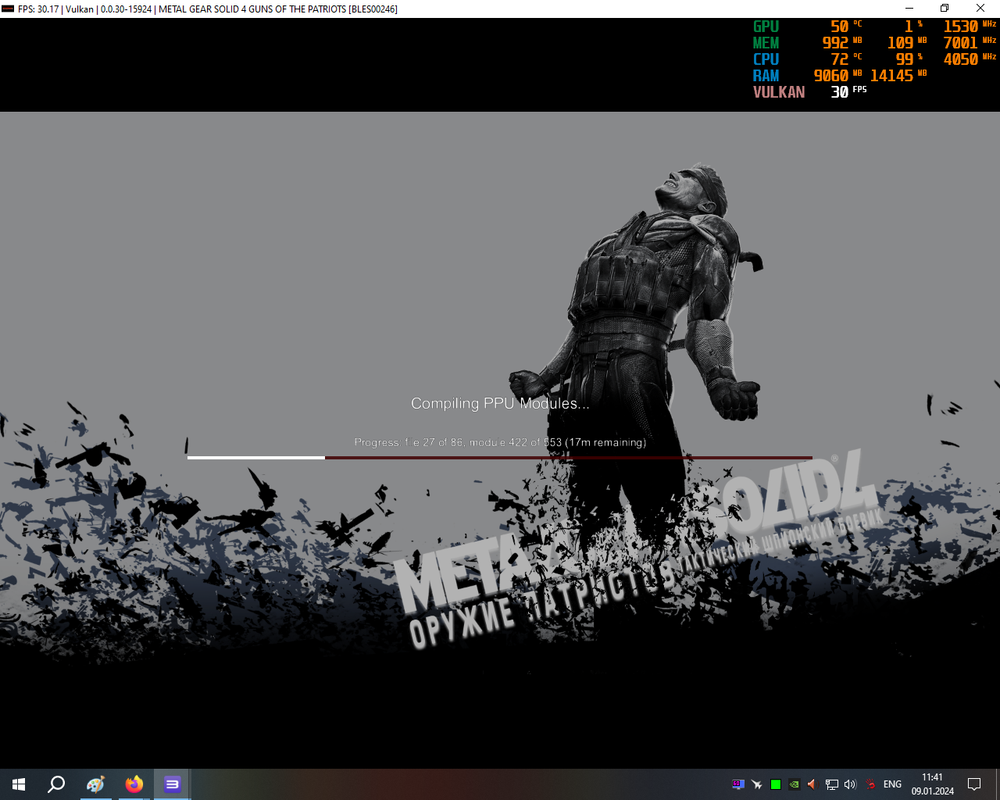
Task: Click the blue RAM overlay label
Action: click(x=766, y=76)
